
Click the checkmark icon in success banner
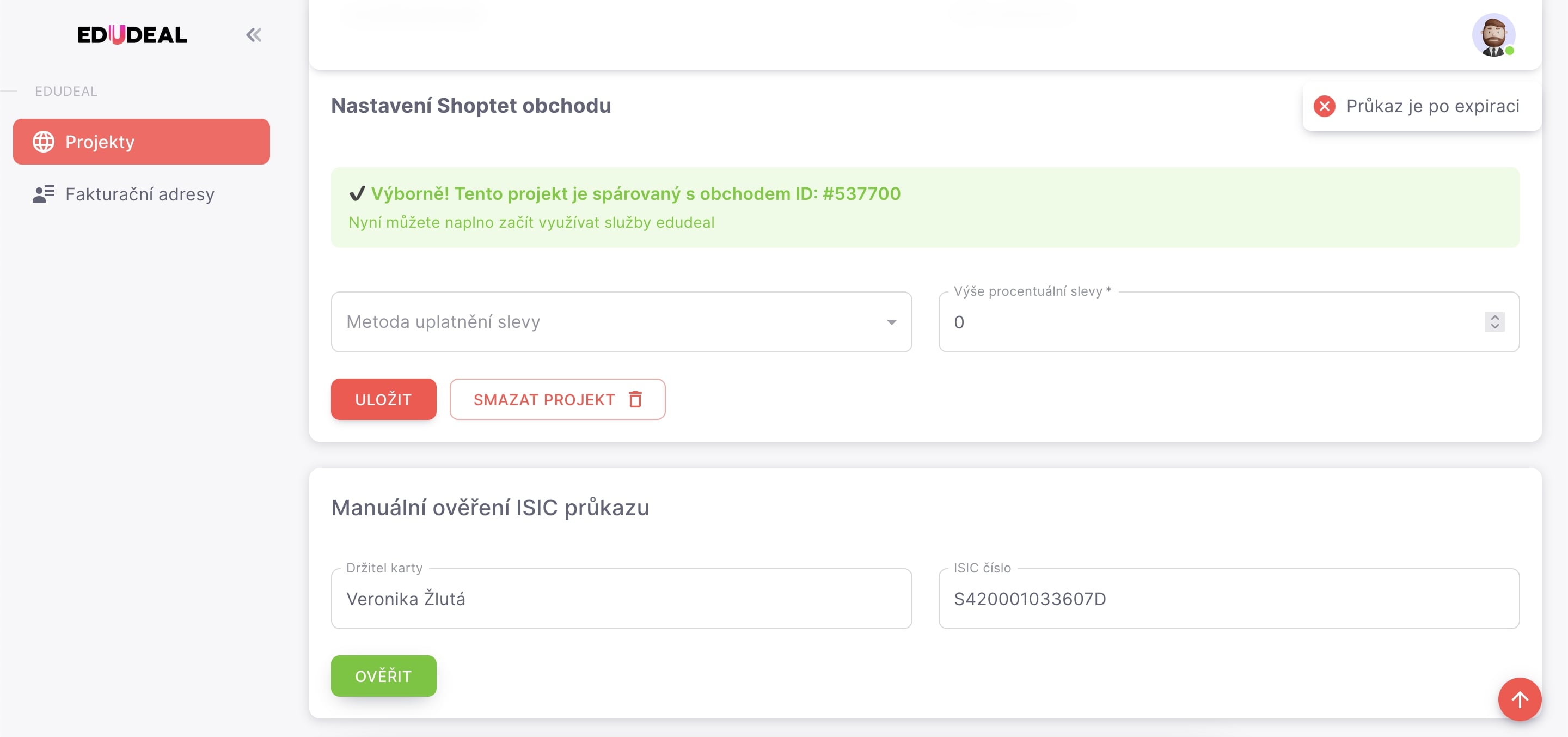point(357,194)
